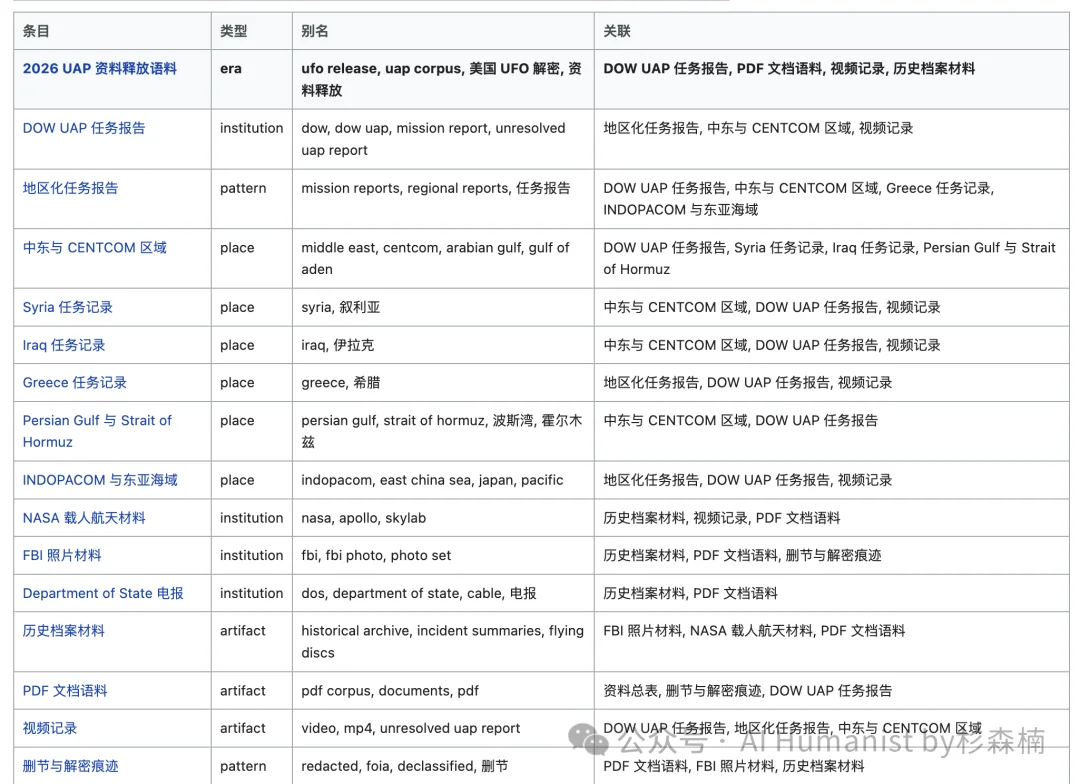Open the Iraq 任务记录 entry link
Viewport: 1080px width, 784px height.
64,345
